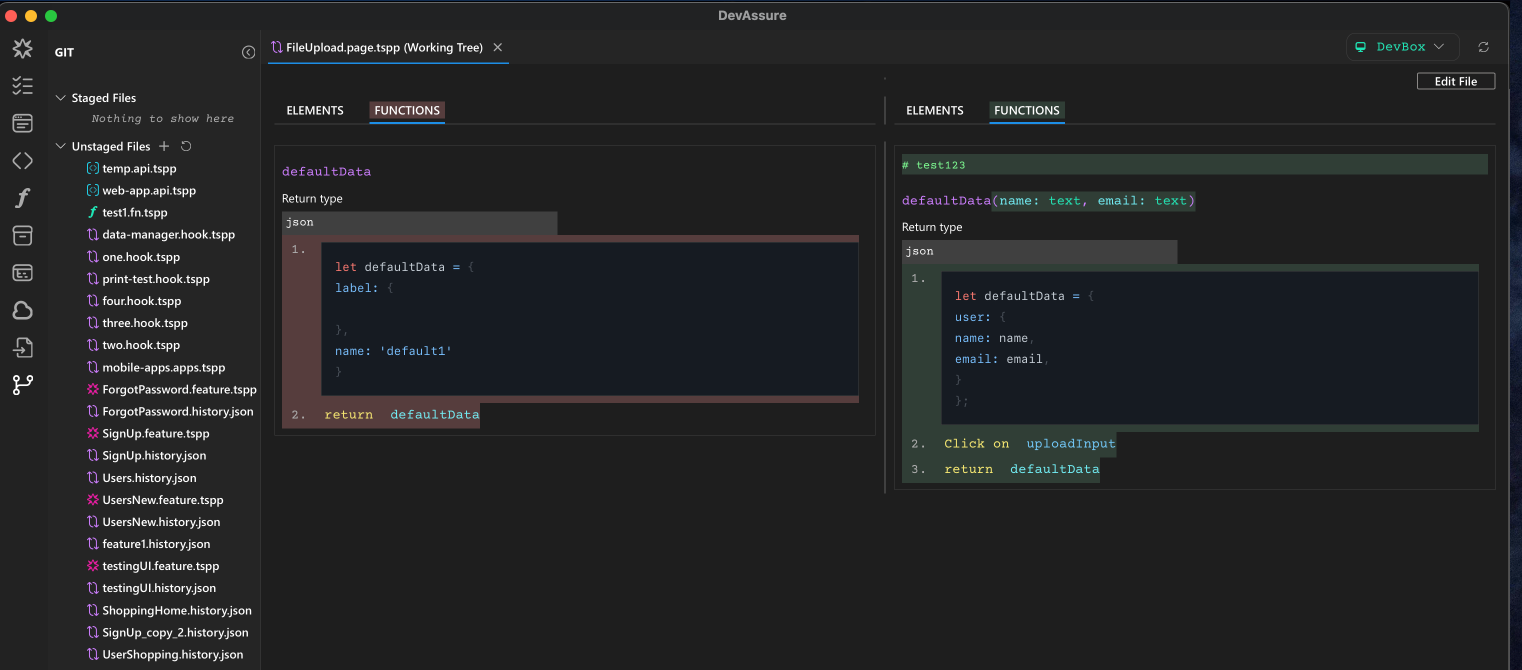Viewport: 1522px width, 670px height.
Task: Collapse the Staged Files section
Action: [x=60, y=98]
